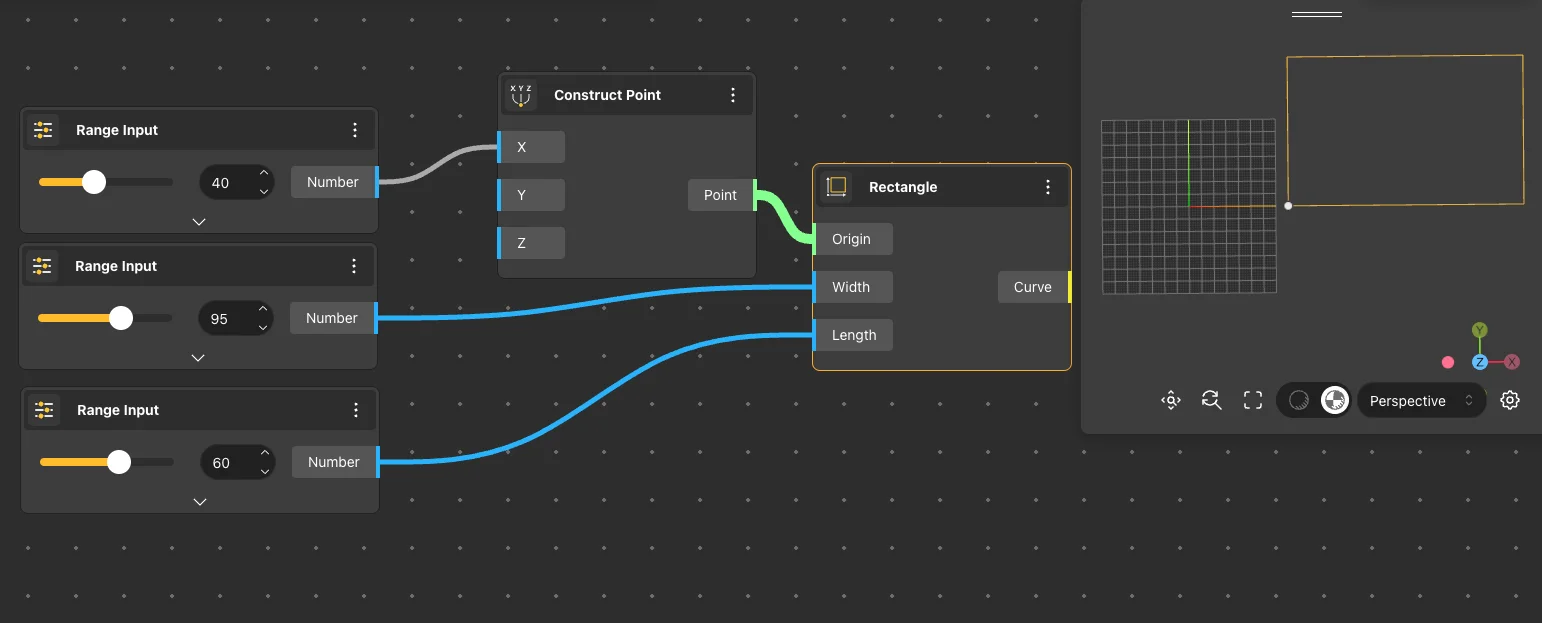Image resolution: width=1542 pixels, height=623 pixels.
Task: Click slider handle of Range Input valued 40
Action: click(x=94, y=182)
